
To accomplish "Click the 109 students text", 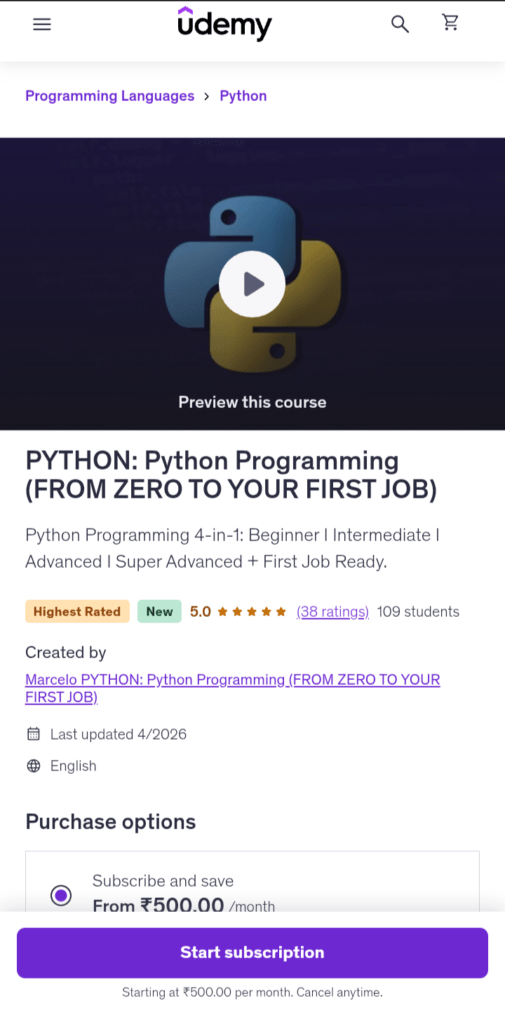I will pos(418,612).
